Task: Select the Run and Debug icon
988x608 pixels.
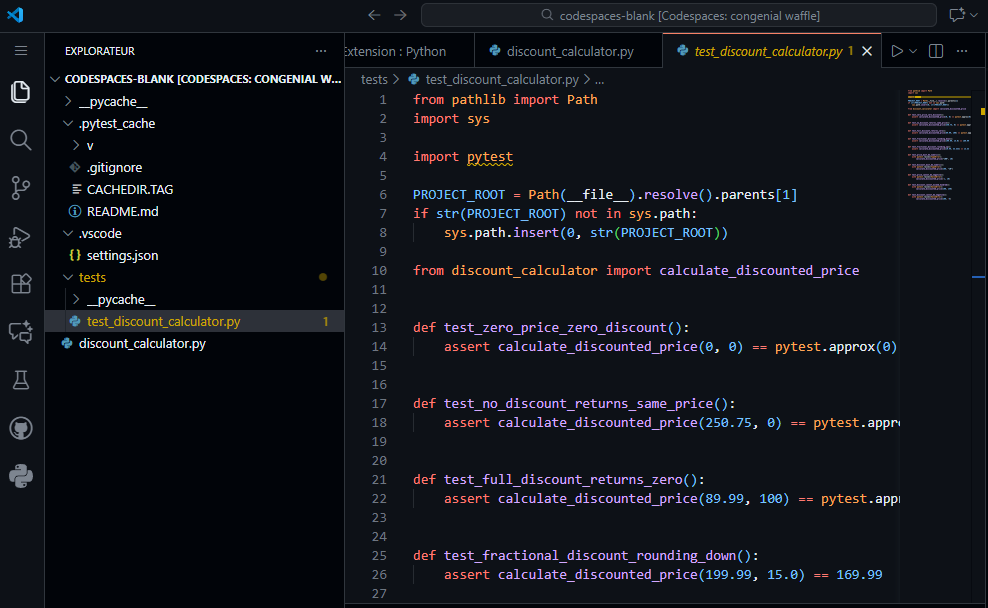Action: click(x=20, y=236)
